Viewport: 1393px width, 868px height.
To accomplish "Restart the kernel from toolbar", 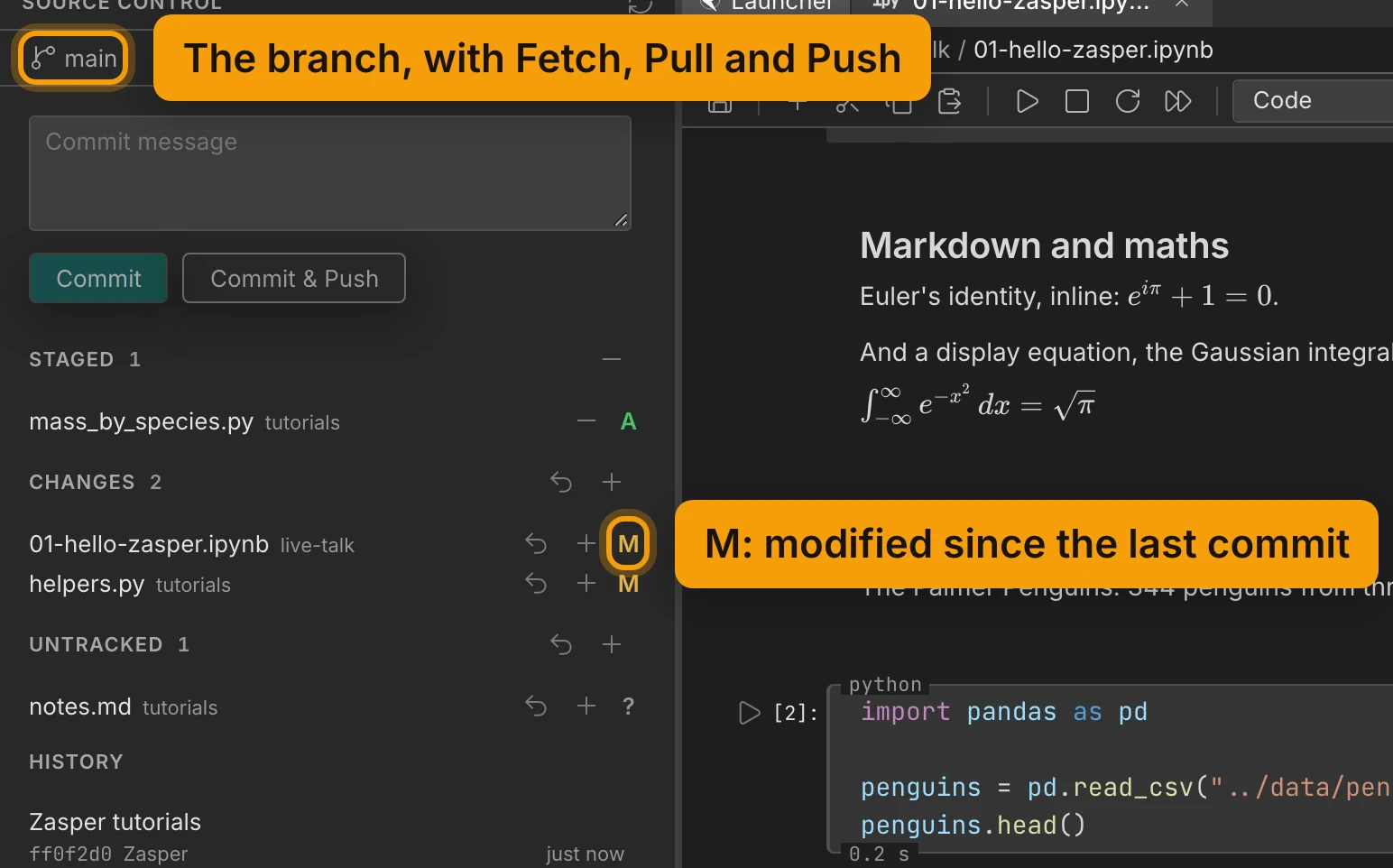I will click(x=1128, y=101).
